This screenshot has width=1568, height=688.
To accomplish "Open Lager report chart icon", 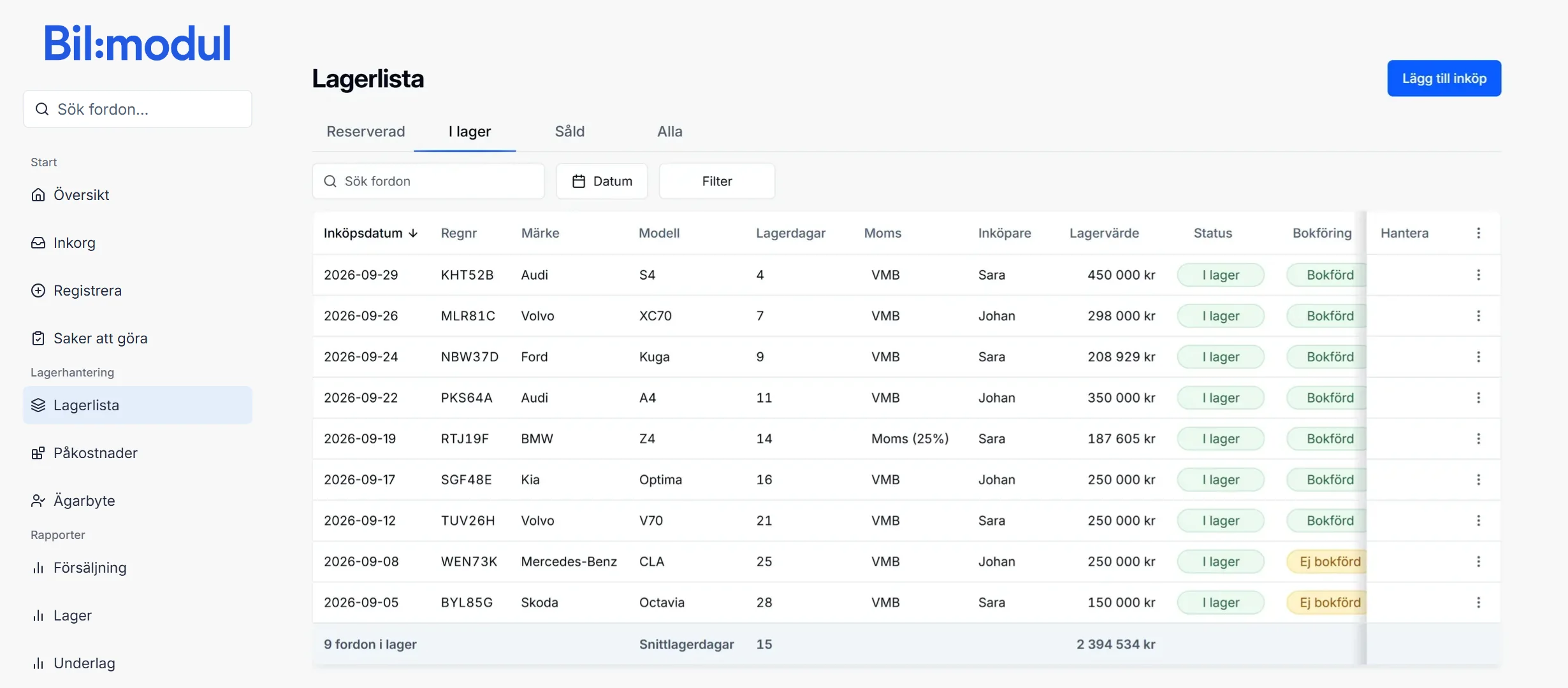I will click(38, 615).
